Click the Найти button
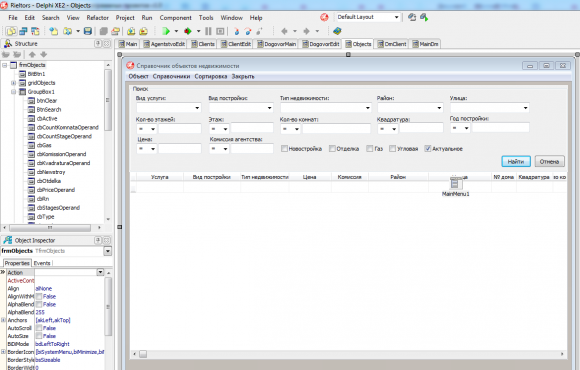This screenshot has width=580, height=370. pyautogui.click(x=516, y=161)
